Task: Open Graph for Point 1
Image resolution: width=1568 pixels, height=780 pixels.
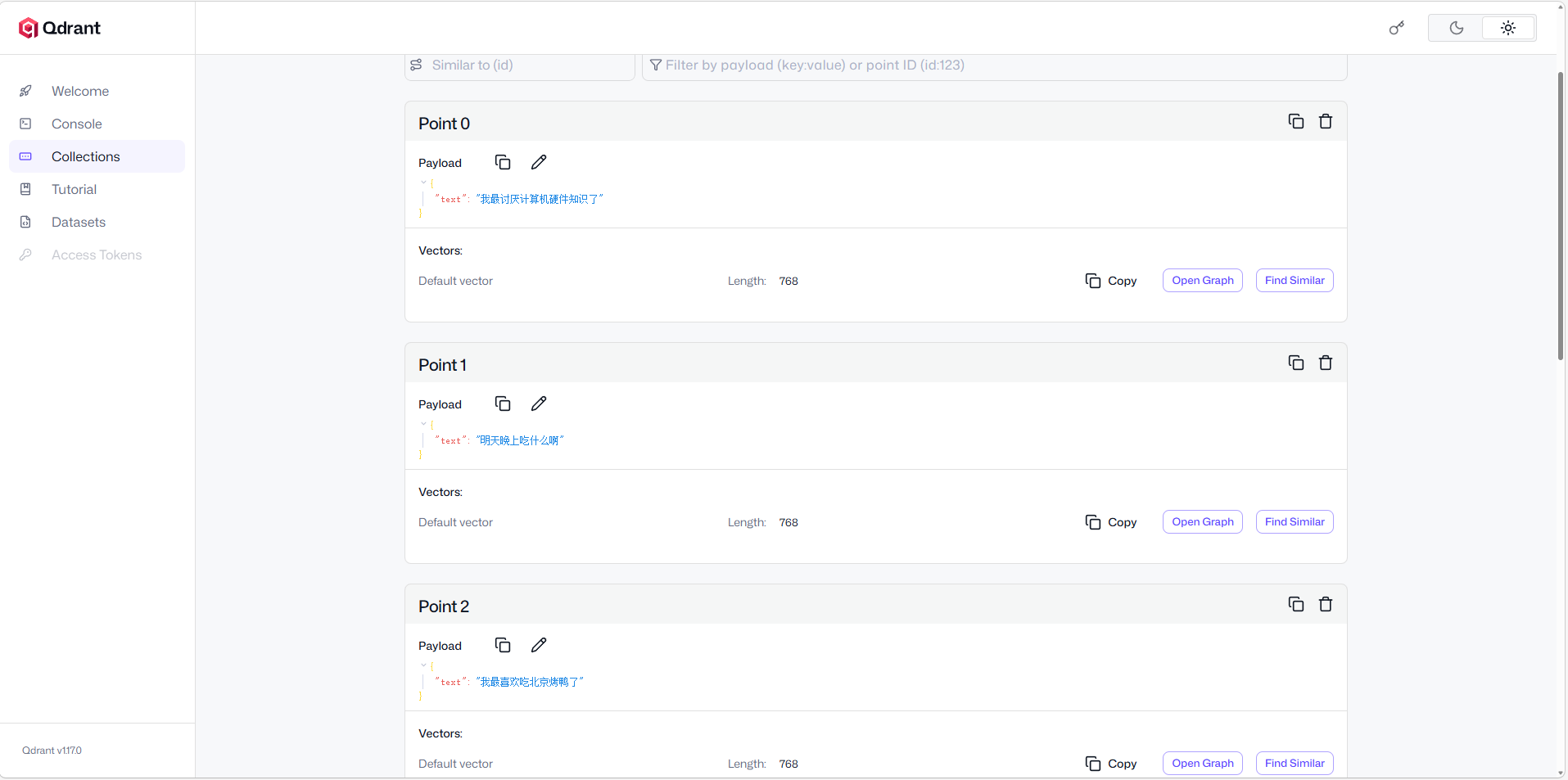Action: (x=1203, y=521)
